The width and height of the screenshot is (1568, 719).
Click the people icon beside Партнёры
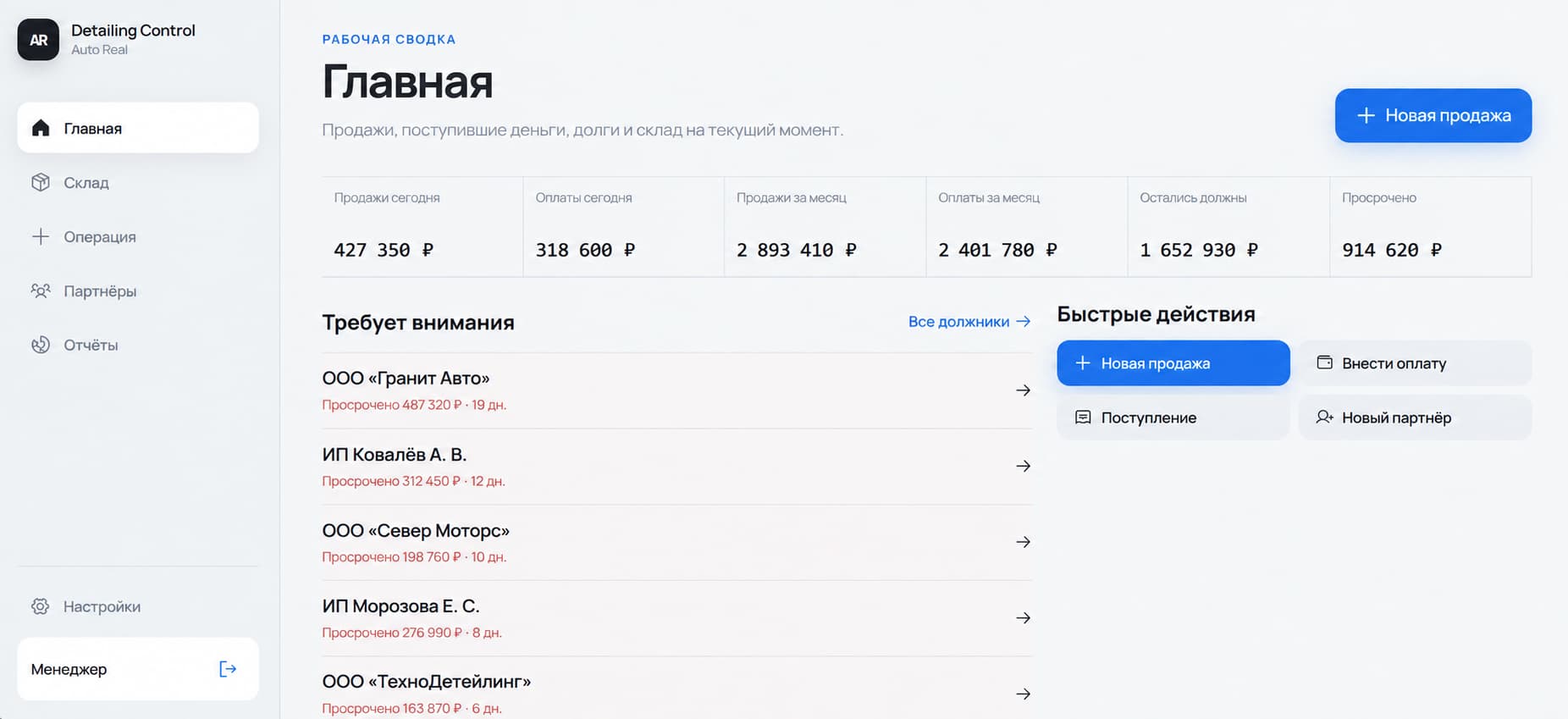pos(41,290)
